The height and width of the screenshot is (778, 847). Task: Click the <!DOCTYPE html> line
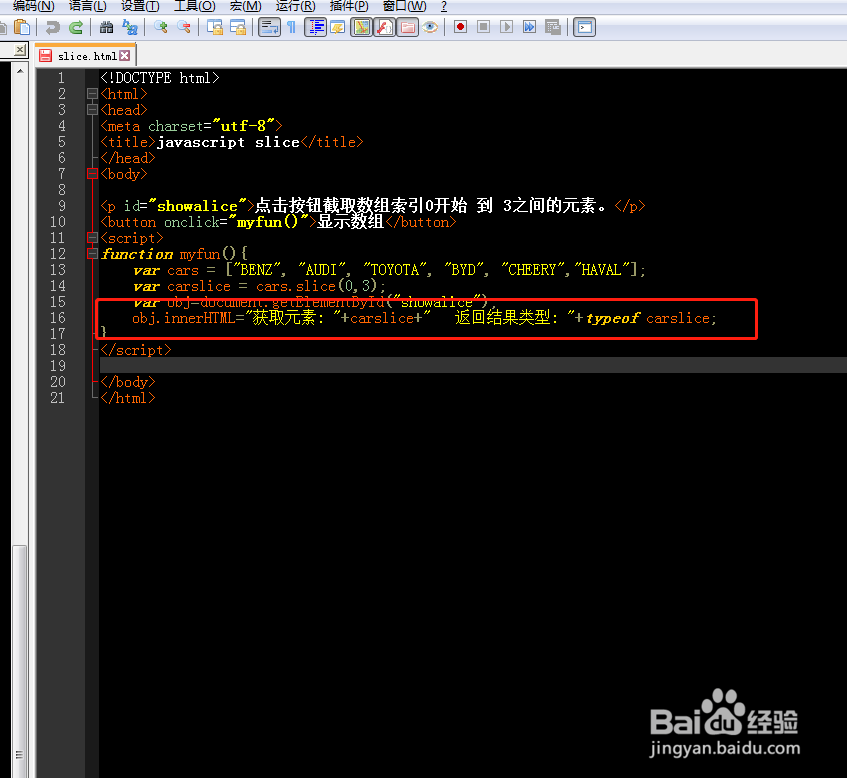[160, 78]
